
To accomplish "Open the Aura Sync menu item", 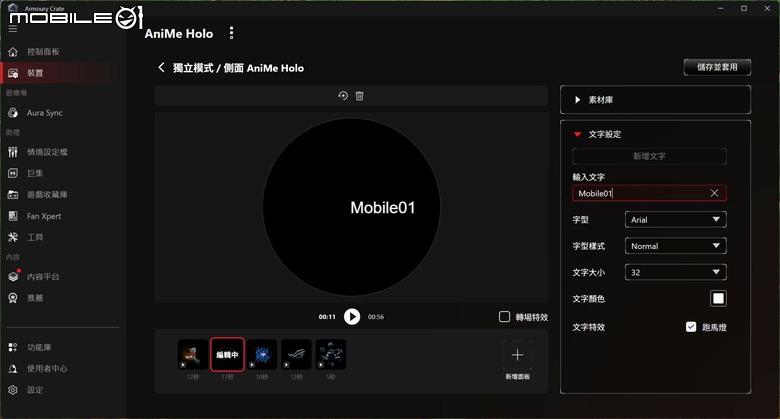I will coord(45,113).
